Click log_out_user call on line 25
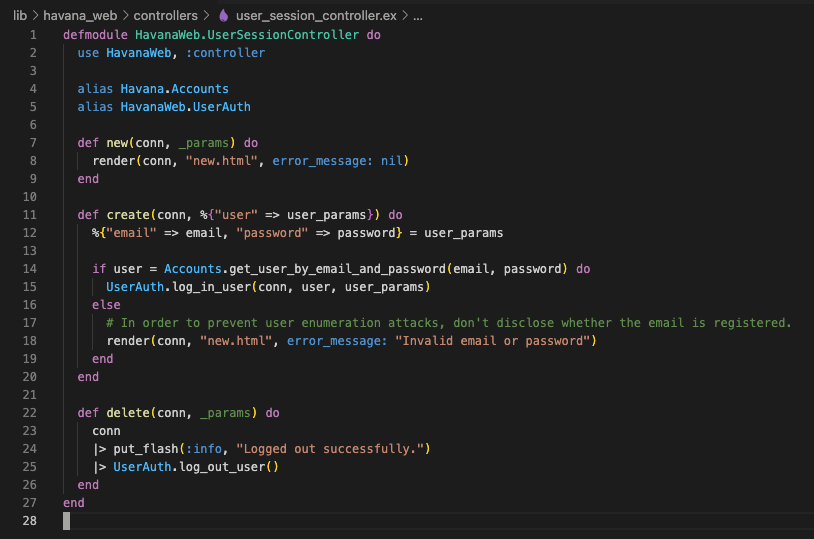The width and height of the screenshot is (814, 539). (x=219, y=467)
